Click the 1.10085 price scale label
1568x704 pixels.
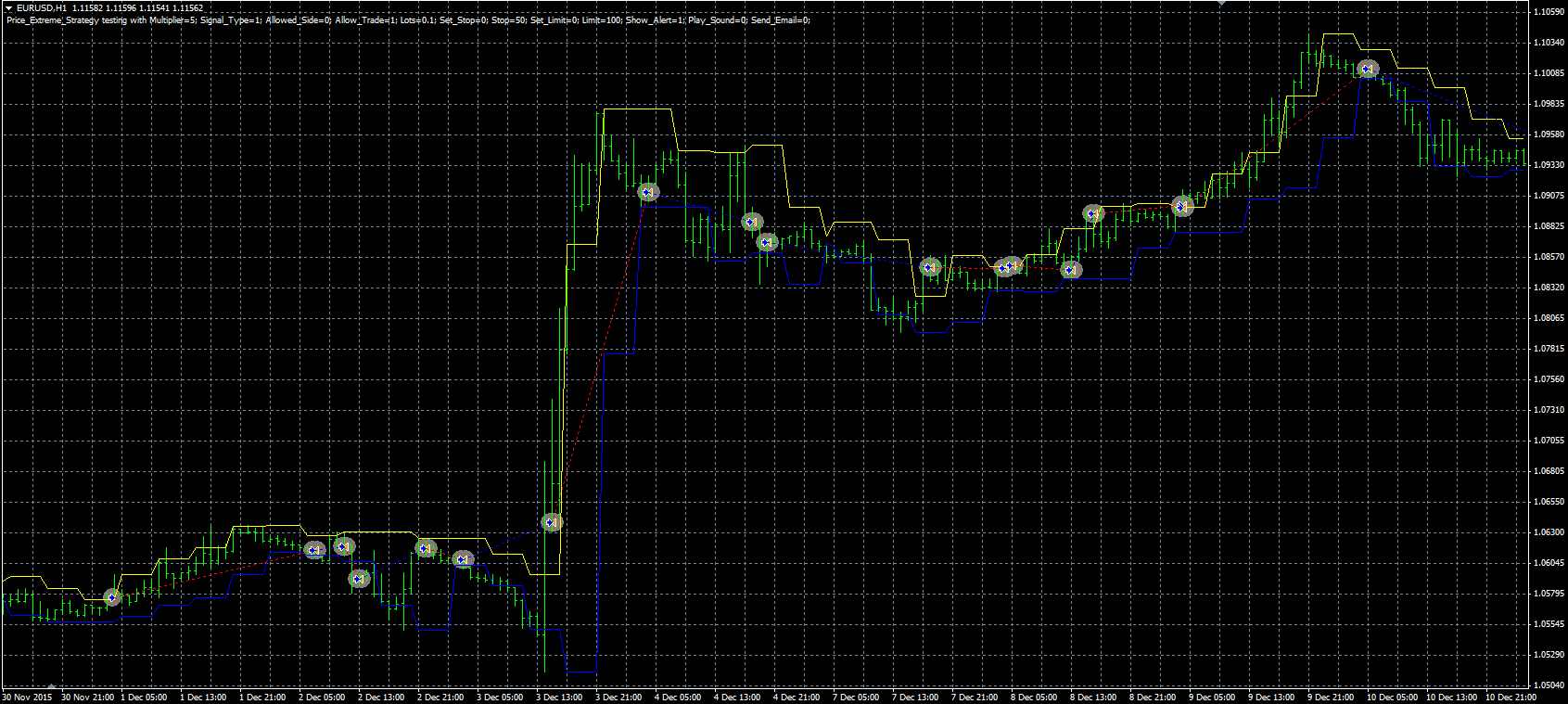[1549, 73]
